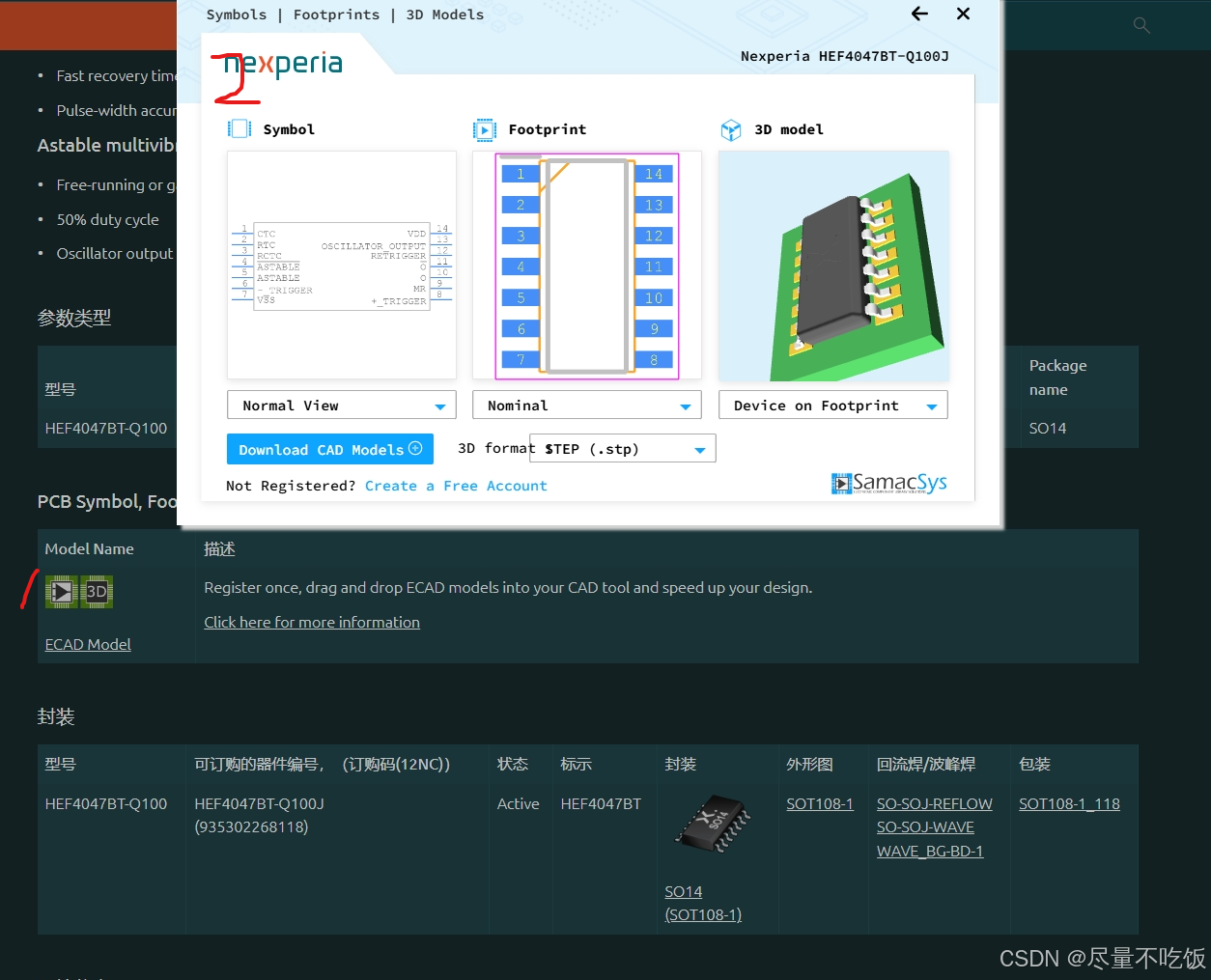Open the SO14 (SOT108-1) package link
The image size is (1211, 980).
[703, 903]
